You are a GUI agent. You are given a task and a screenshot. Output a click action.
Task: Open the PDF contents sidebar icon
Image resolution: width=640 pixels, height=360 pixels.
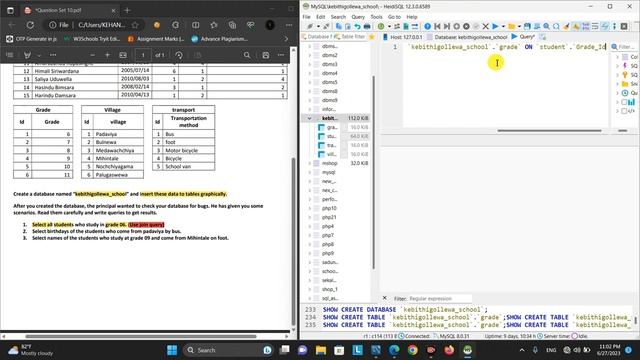[x=10, y=55]
